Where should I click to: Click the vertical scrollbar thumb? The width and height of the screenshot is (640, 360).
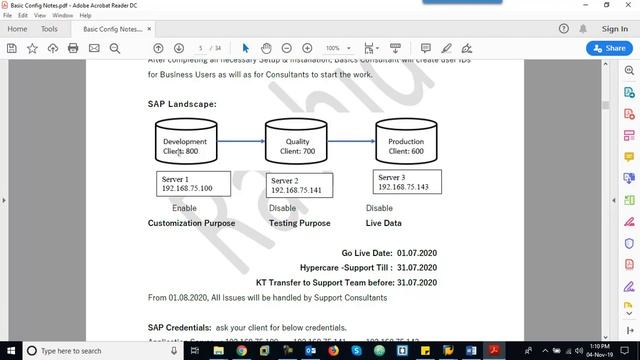605,105
